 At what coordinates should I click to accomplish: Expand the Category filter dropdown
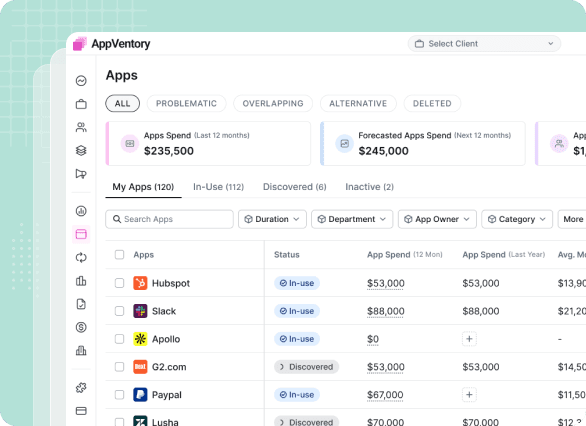(517, 219)
